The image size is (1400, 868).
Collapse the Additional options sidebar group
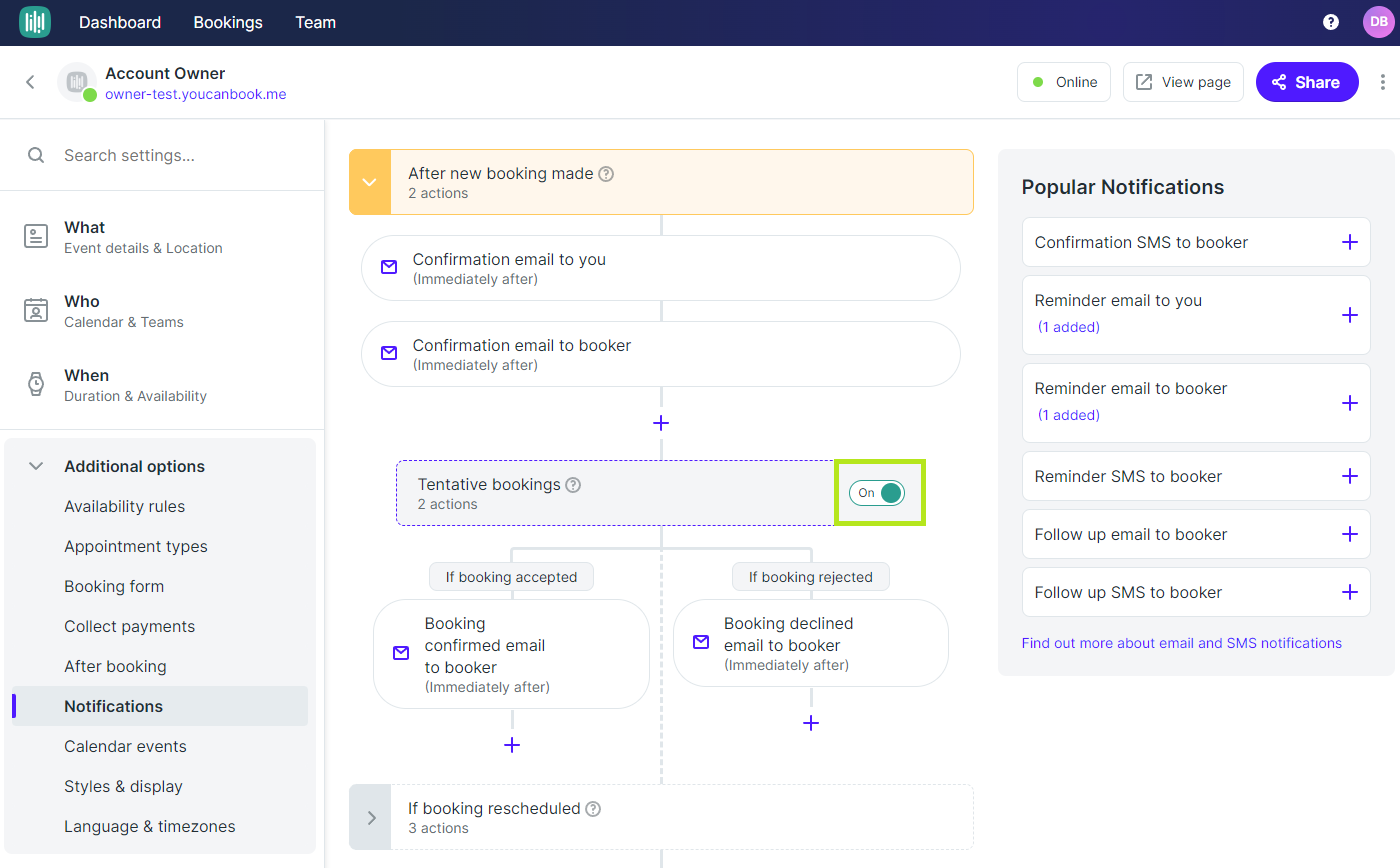click(36, 465)
